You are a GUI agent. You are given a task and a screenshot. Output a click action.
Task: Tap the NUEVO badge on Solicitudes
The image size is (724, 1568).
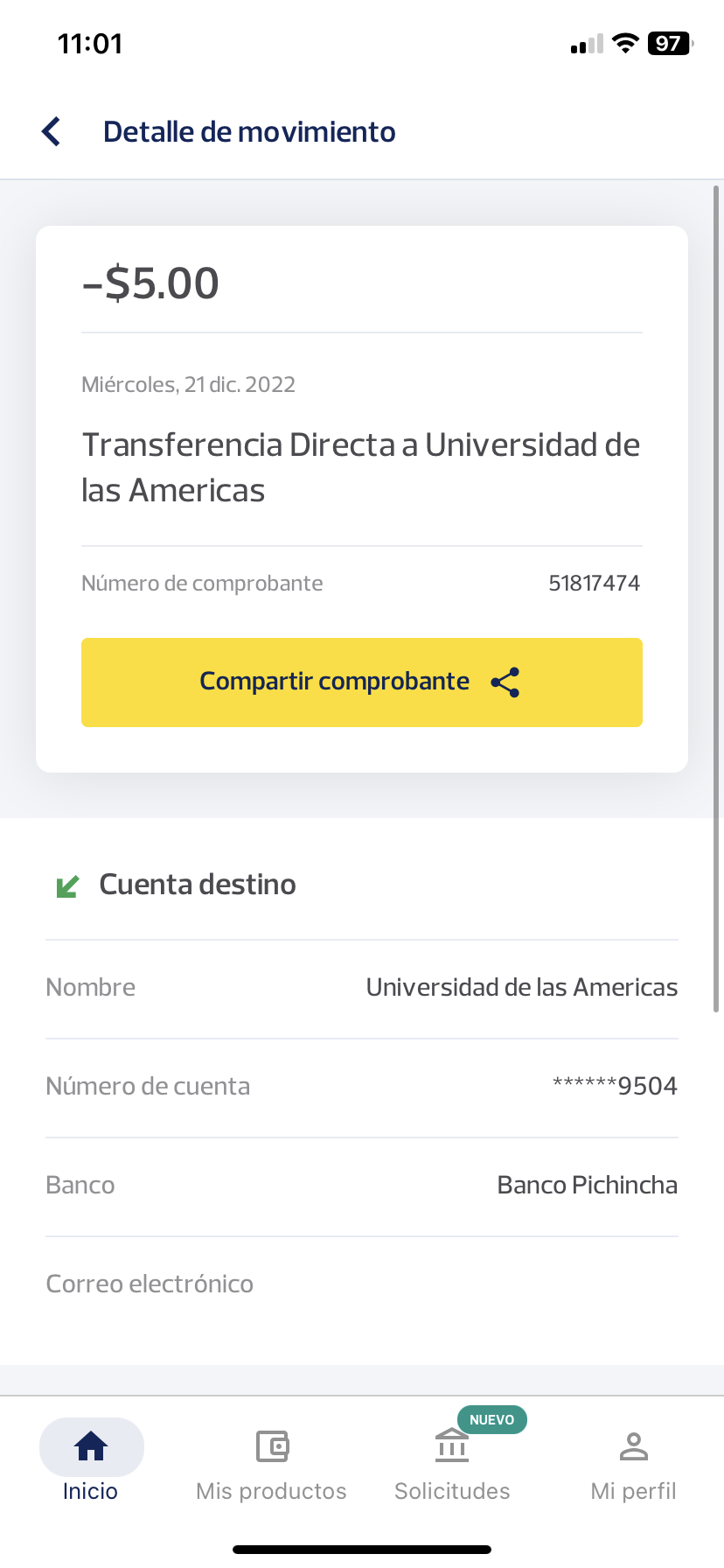click(491, 1419)
